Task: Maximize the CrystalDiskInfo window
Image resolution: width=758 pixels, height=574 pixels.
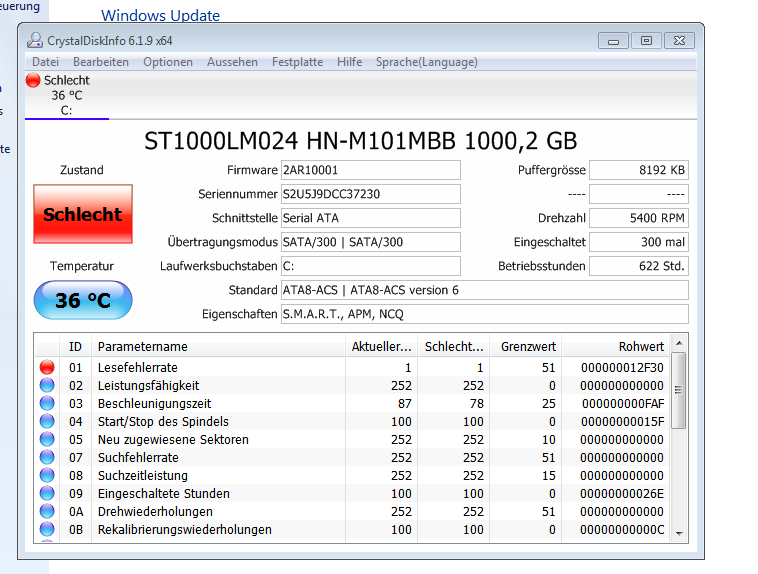Action: (646, 41)
